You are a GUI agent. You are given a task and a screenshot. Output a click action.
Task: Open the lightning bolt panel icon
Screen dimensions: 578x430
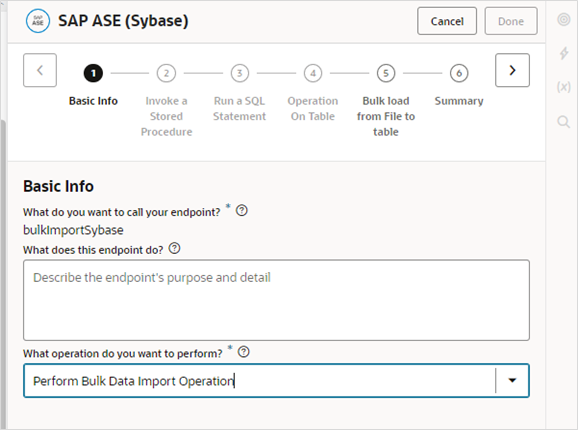pos(564,53)
